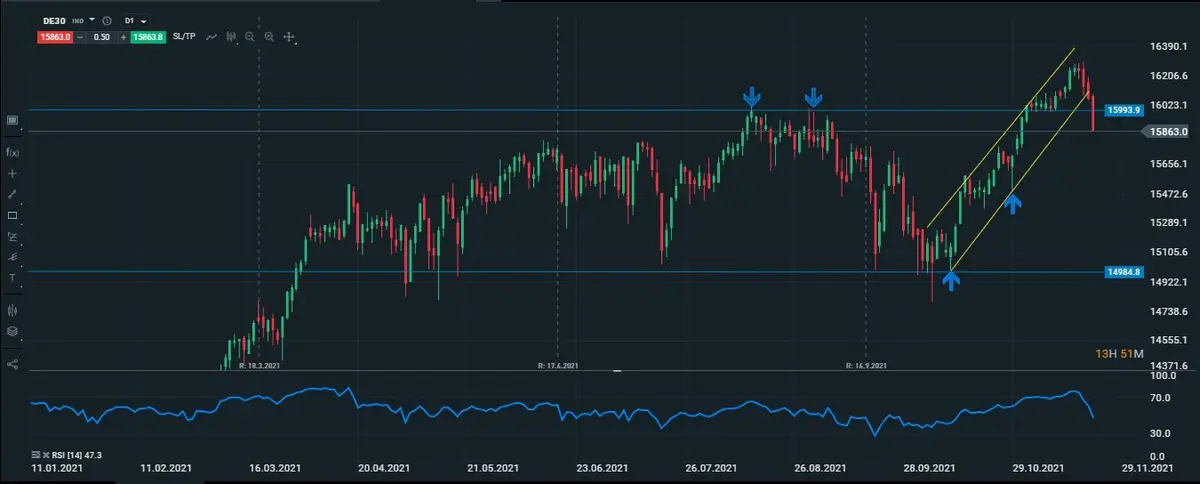
Task: Share the chart via share icon
Action: [x=13, y=364]
